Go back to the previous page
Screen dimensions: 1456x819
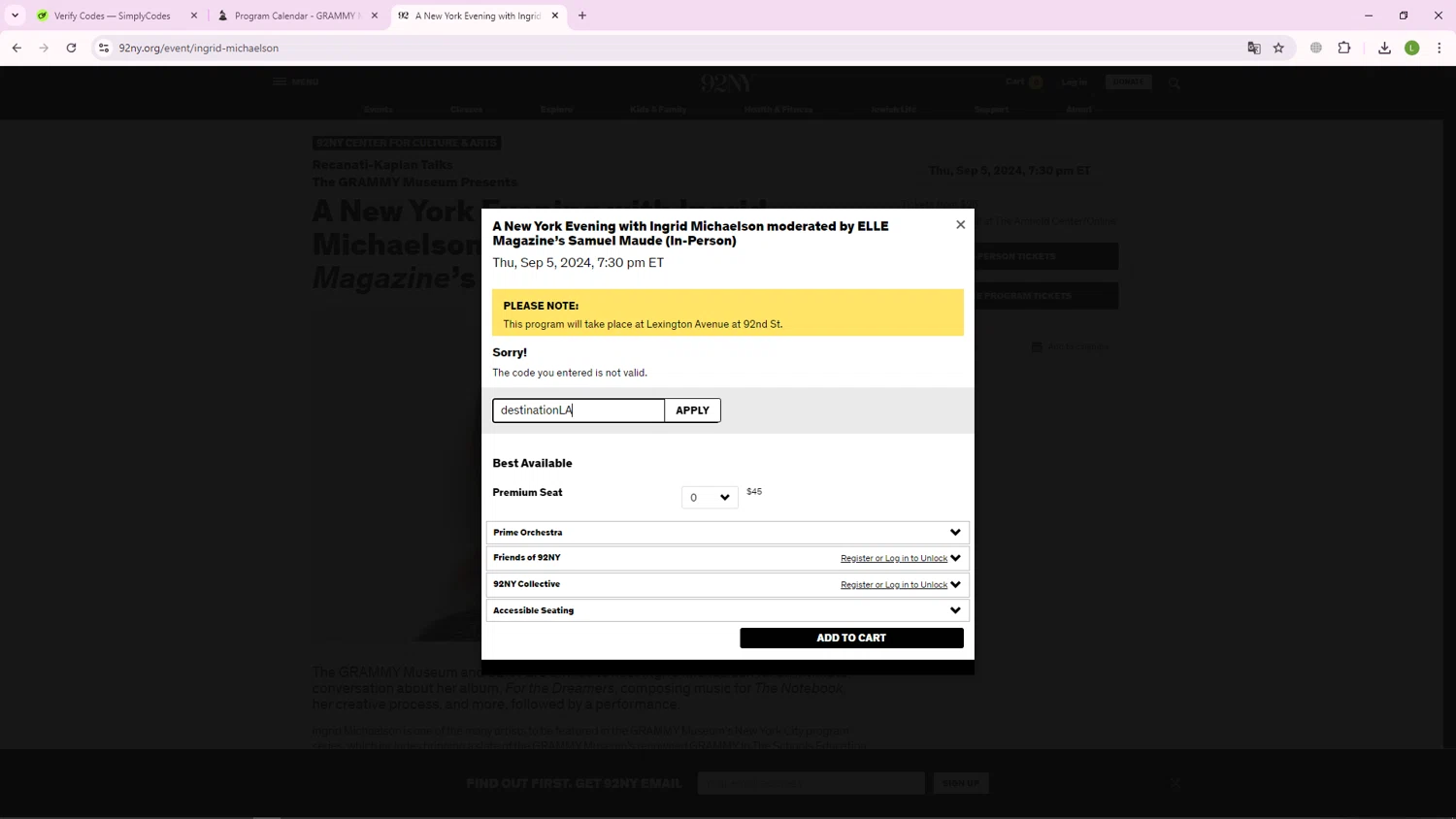click(17, 48)
